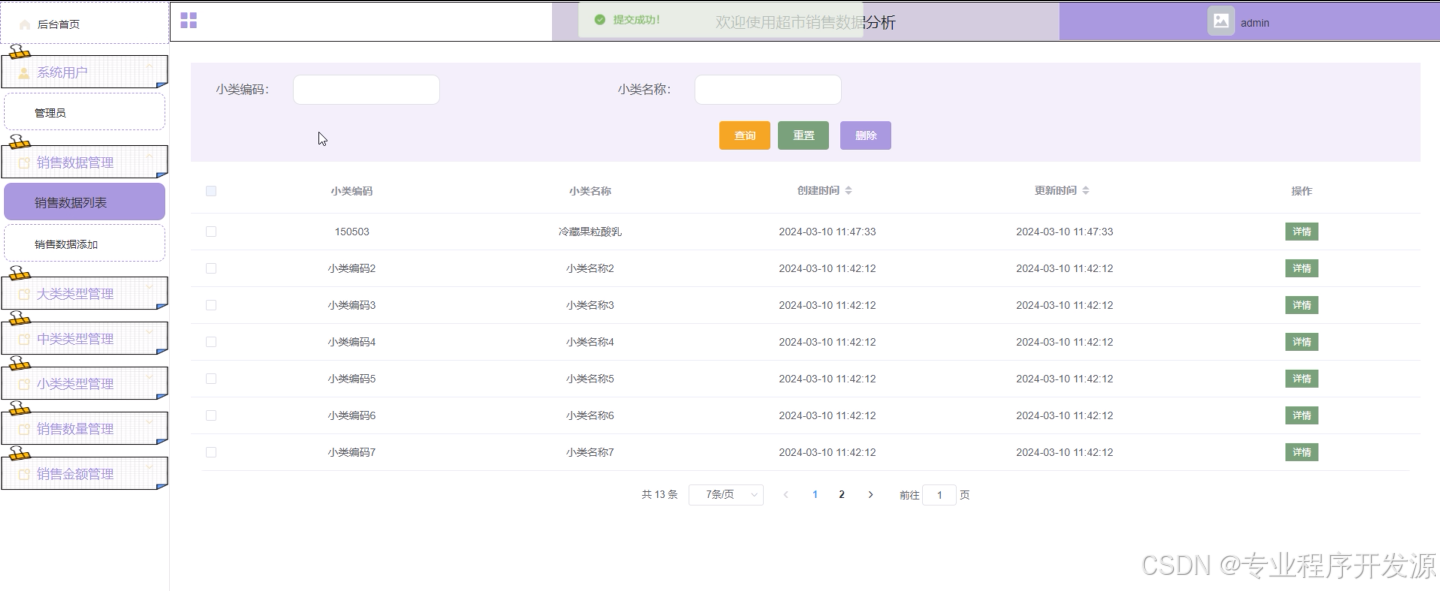
Task: Click the green 重置 button
Action: coord(803,136)
